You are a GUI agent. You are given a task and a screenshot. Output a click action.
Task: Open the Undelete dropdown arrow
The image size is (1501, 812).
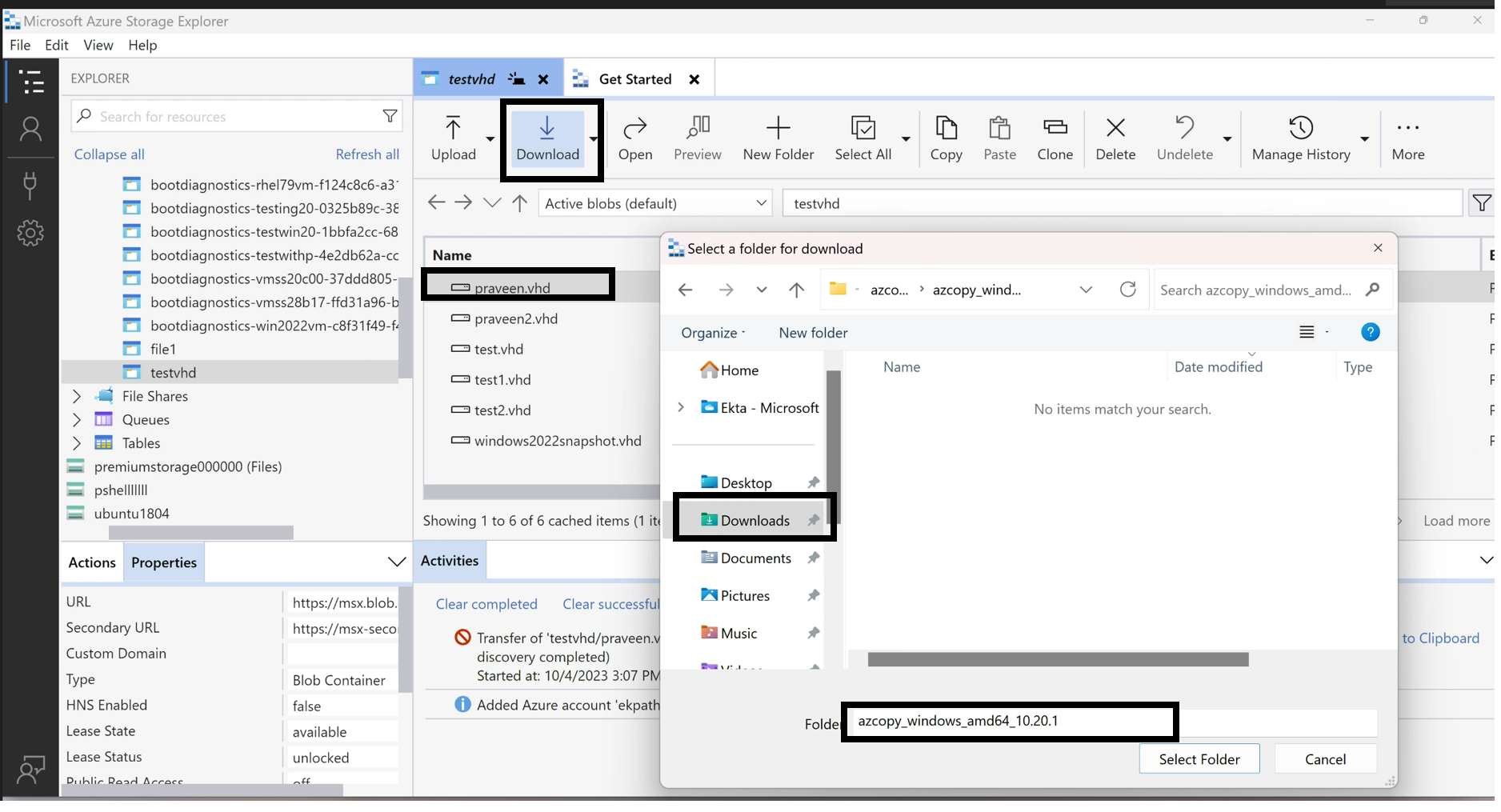1227,139
